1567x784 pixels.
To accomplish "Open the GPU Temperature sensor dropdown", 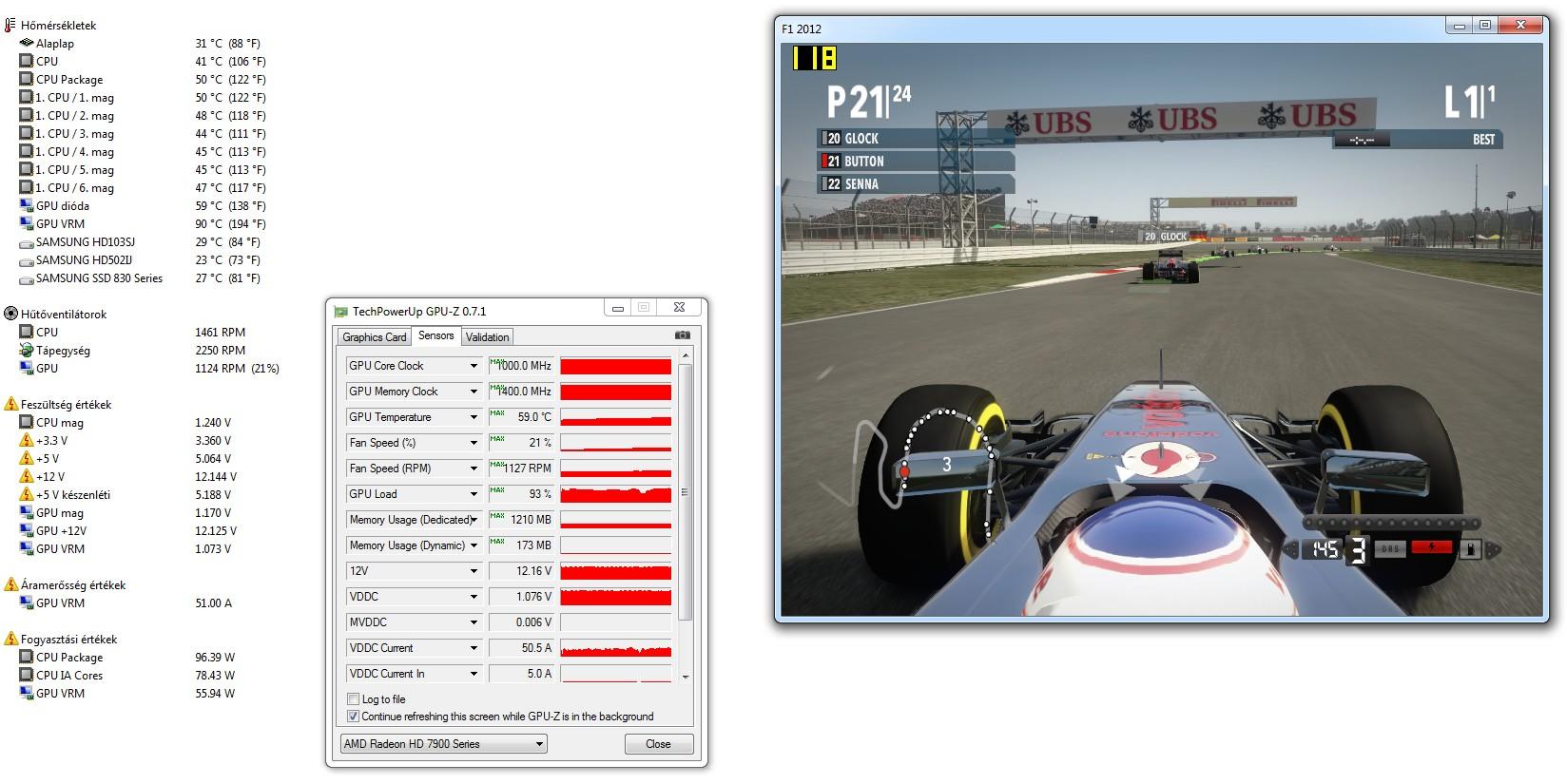I will 474,417.
